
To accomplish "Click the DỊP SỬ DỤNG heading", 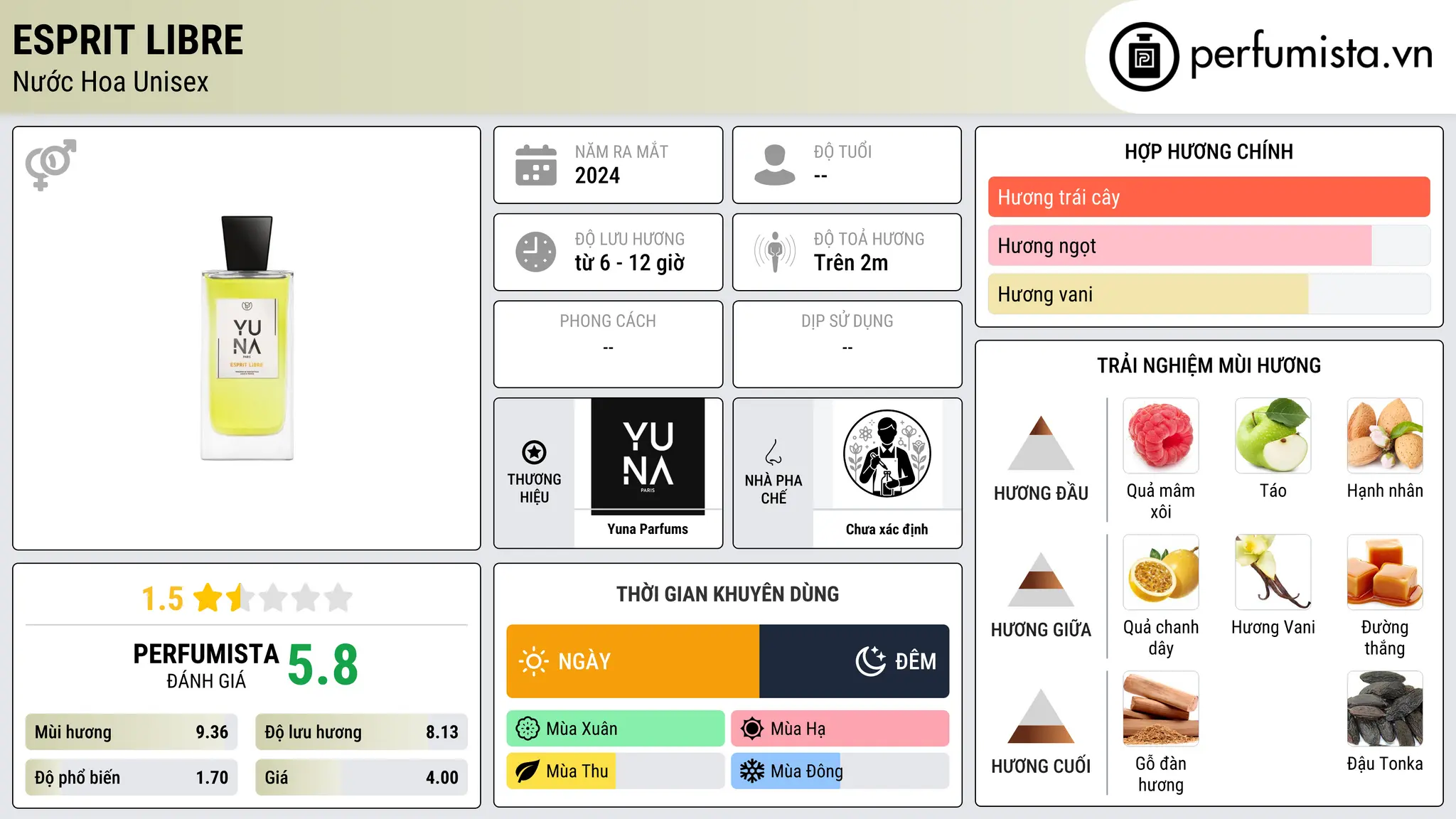I will (847, 321).
